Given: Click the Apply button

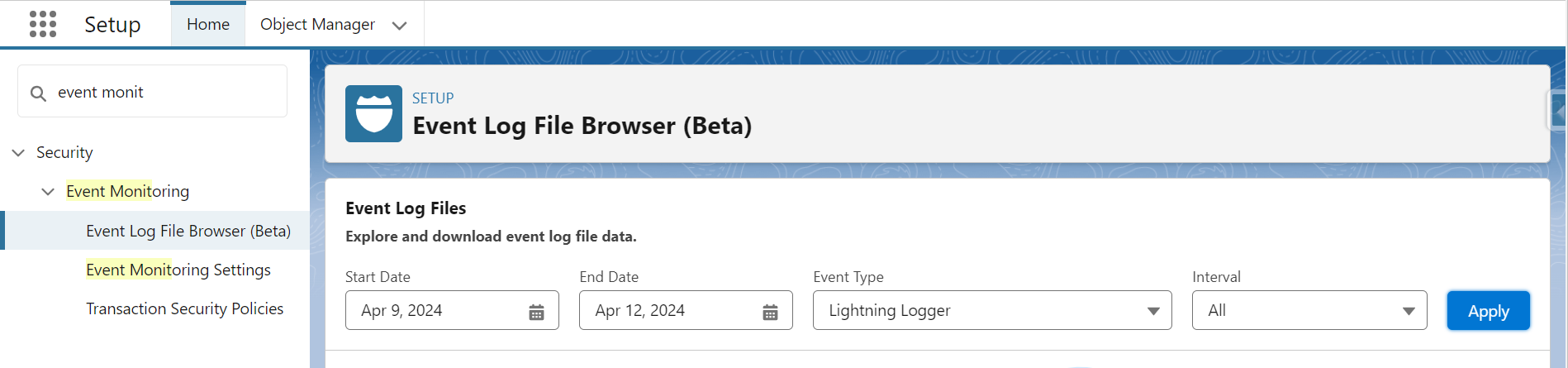Looking at the screenshot, I should (1488, 311).
